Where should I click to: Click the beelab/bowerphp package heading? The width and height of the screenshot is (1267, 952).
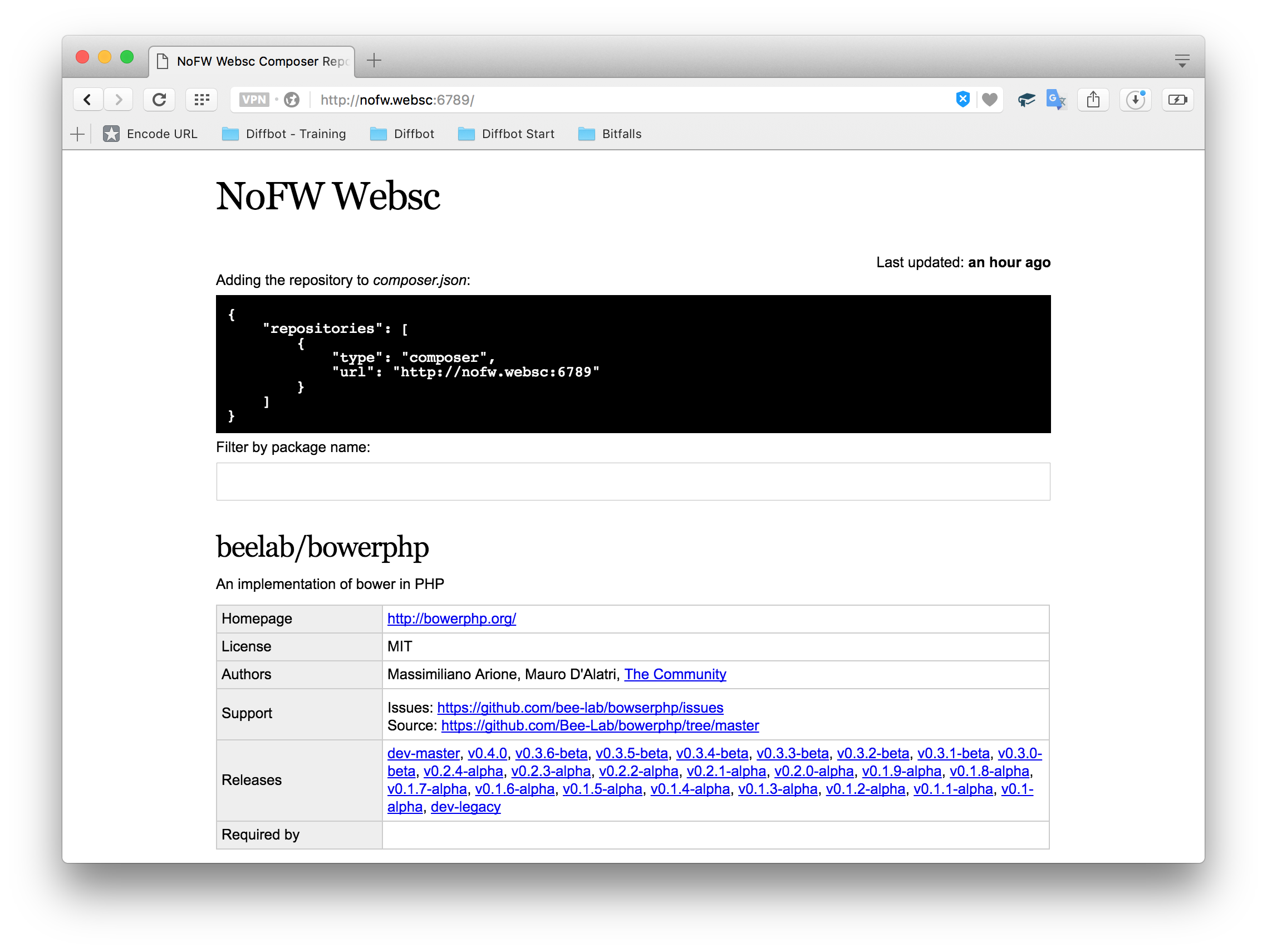click(x=322, y=547)
